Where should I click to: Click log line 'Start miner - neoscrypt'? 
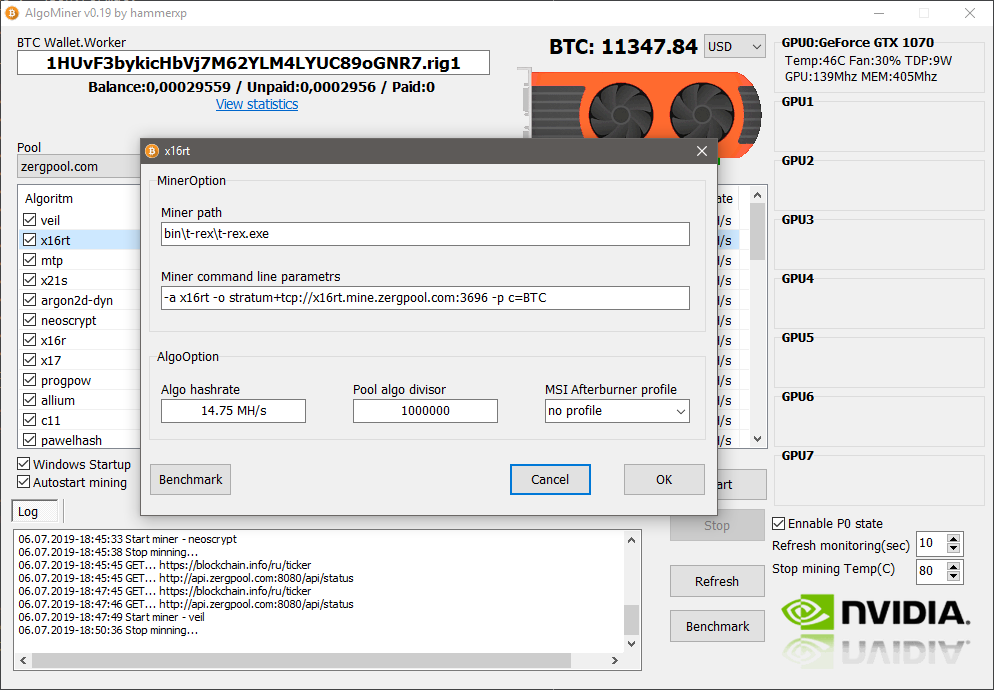127,539
